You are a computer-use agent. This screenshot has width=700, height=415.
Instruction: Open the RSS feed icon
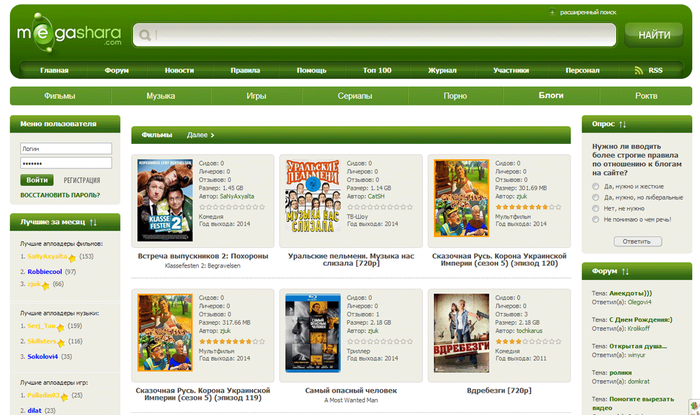(639, 71)
